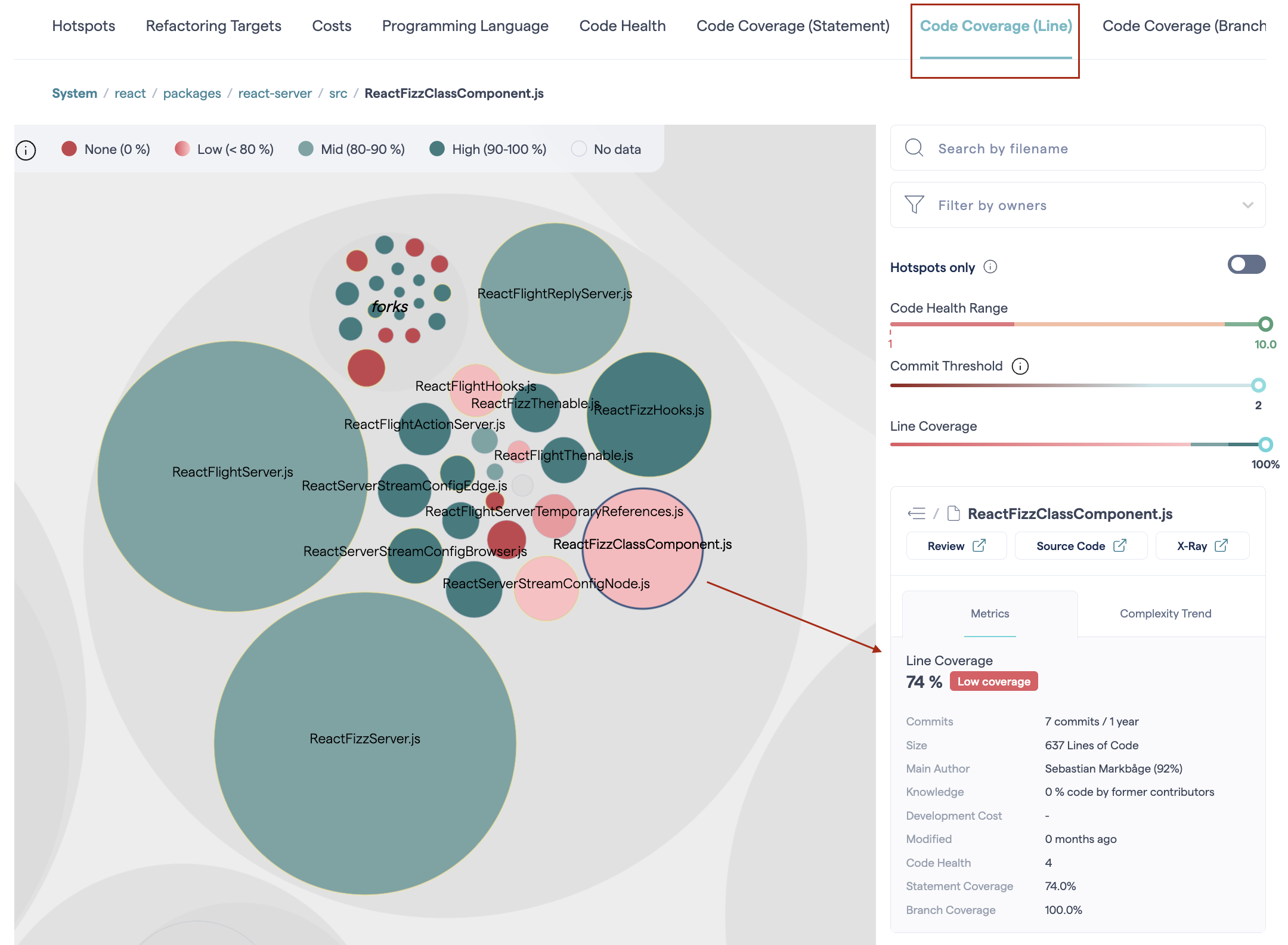Click the Review external link icon
Viewport: 1288px width, 945px height.
pos(979,545)
